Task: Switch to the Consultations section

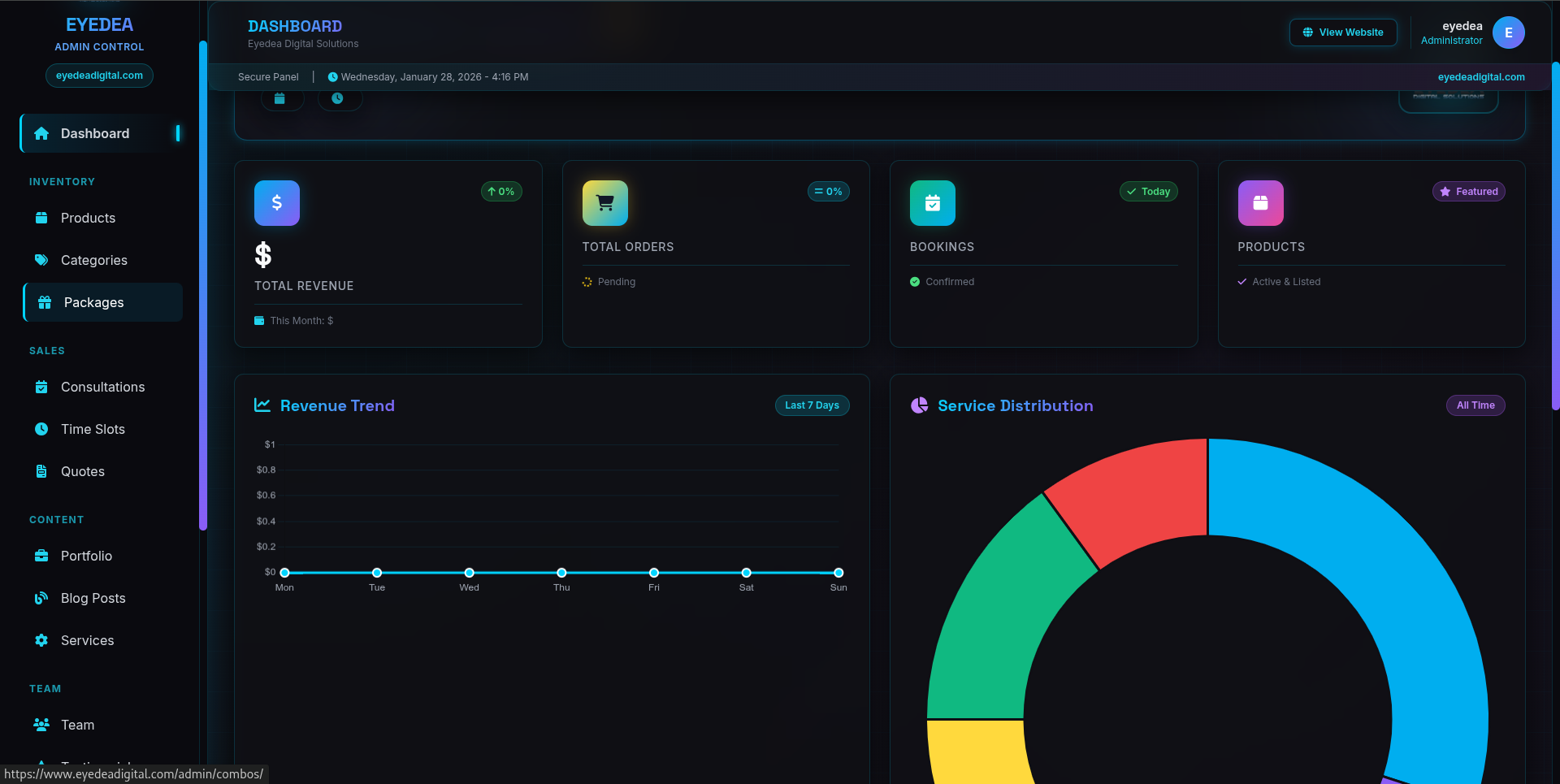Action: 102,387
